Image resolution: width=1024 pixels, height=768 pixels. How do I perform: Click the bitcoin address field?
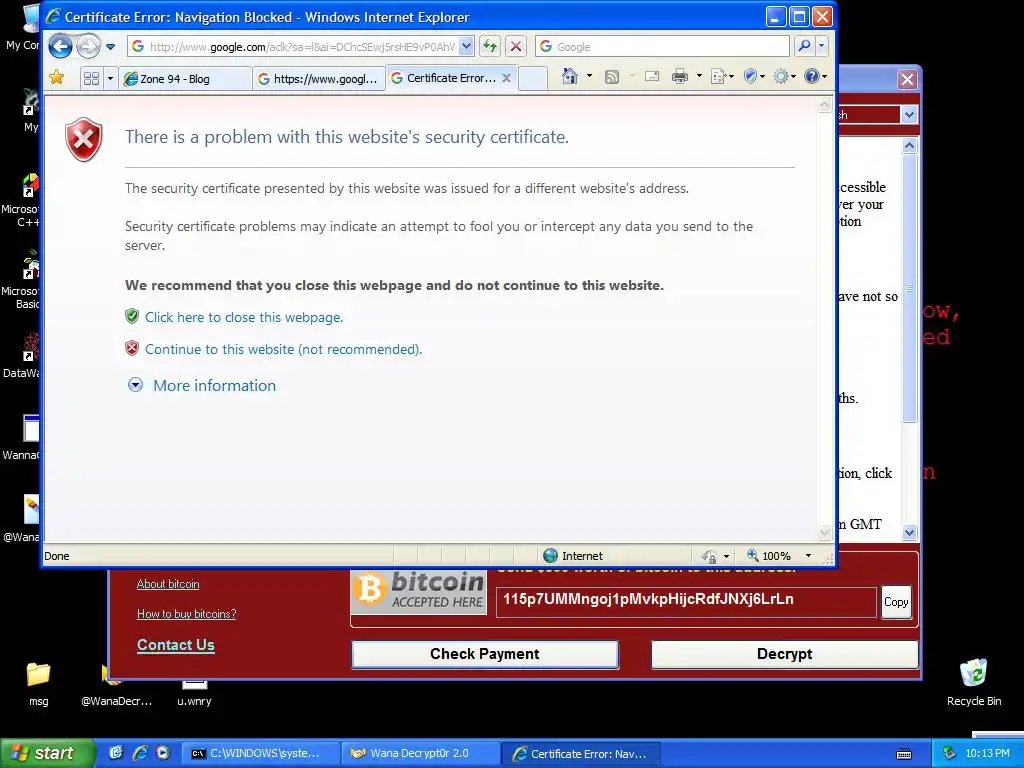tap(686, 601)
